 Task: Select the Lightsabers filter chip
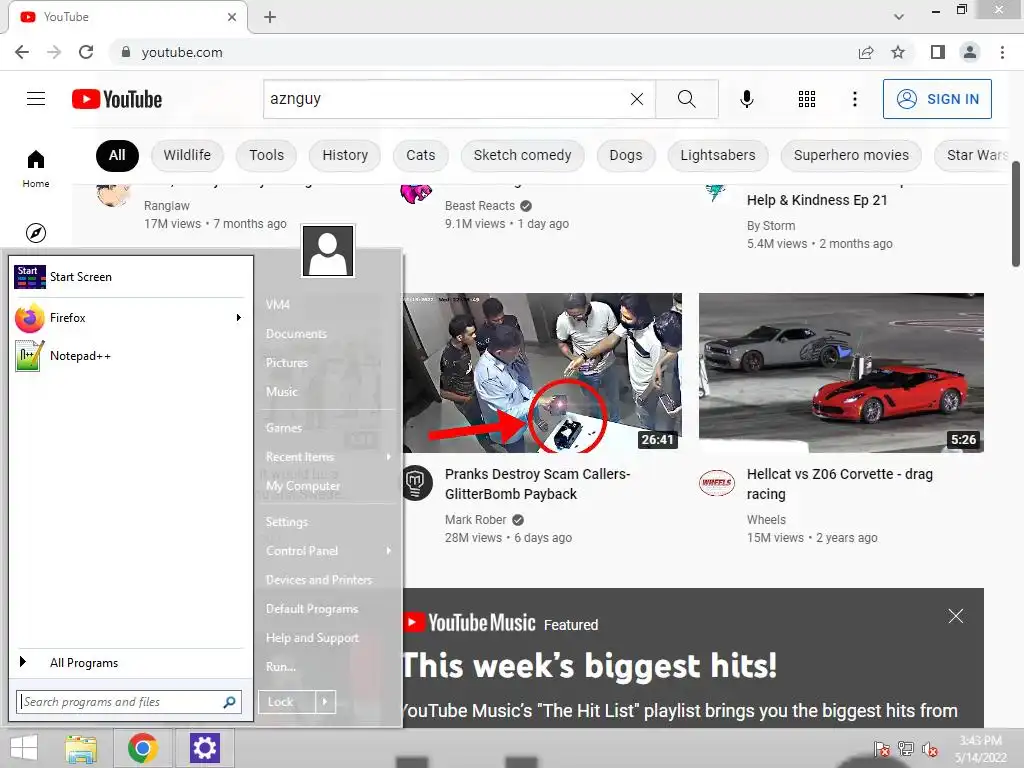[x=718, y=155]
